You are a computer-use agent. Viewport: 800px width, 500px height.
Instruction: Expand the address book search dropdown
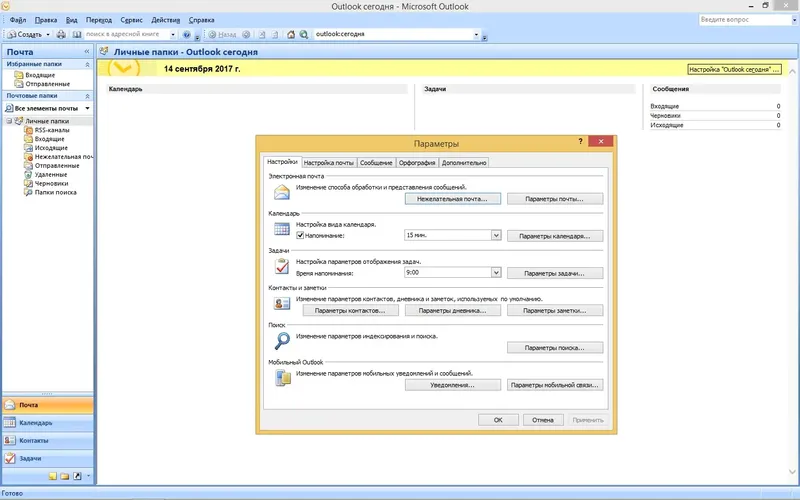(x=173, y=34)
